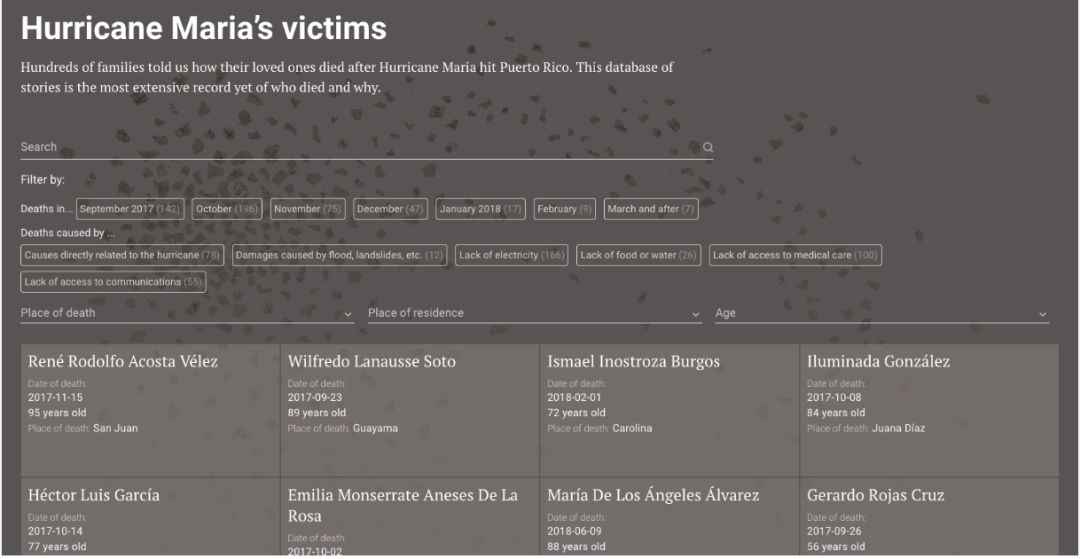Toggle the October deaths filter

[x=226, y=209]
